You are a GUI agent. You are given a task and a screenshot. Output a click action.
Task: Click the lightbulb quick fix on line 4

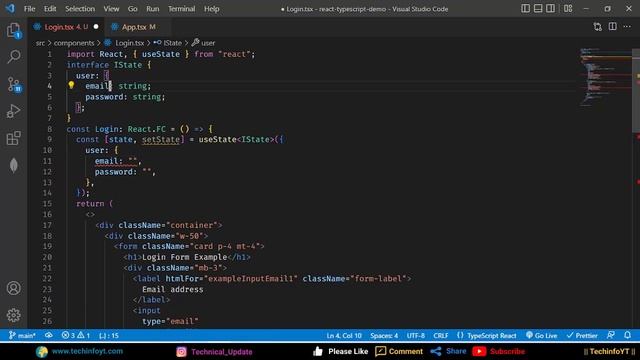71,85
